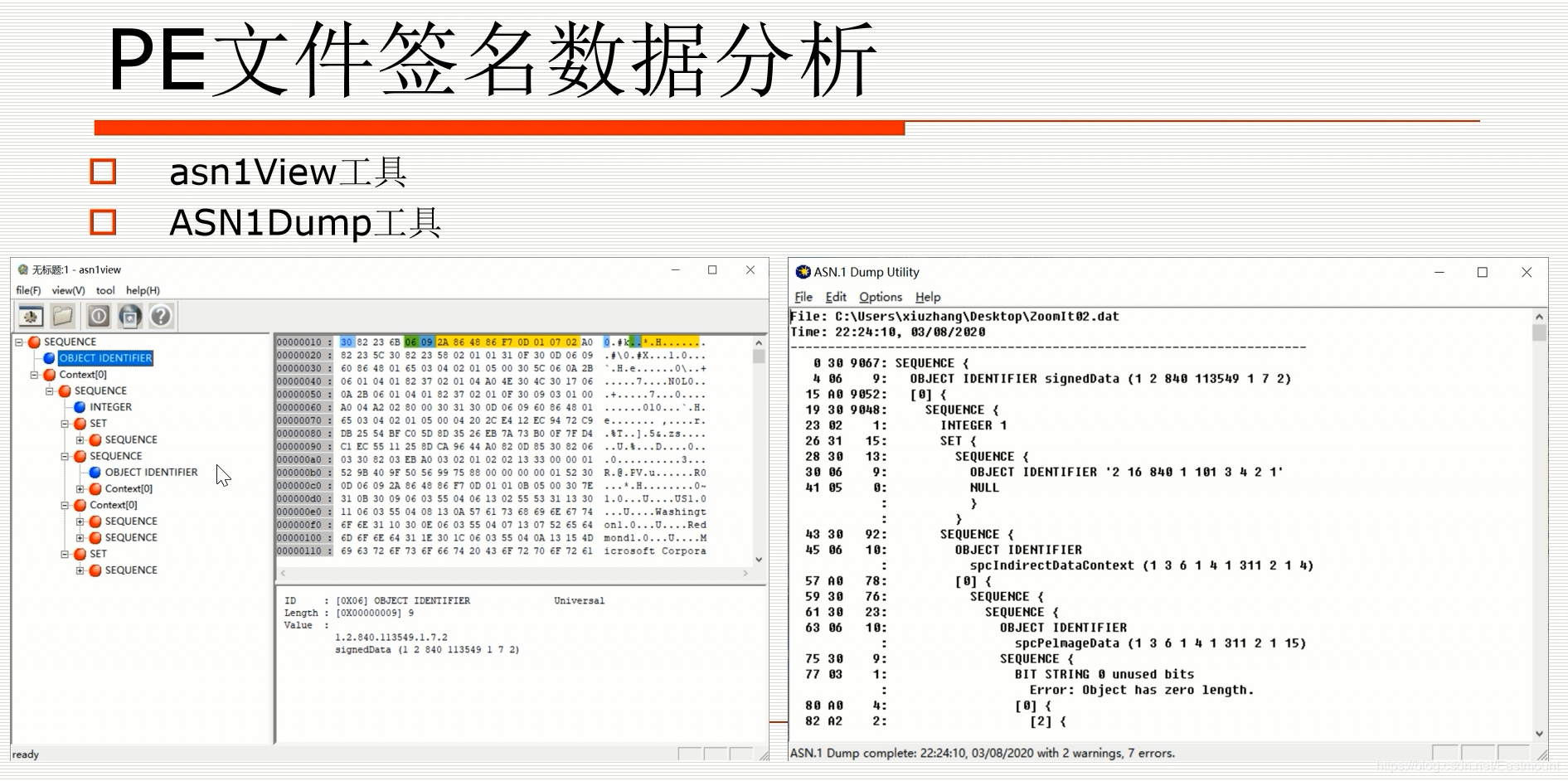Click the hex view vertical scrollbar up arrow
The width and height of the screenshot is (1568, 781).
(x=759, y=342)
